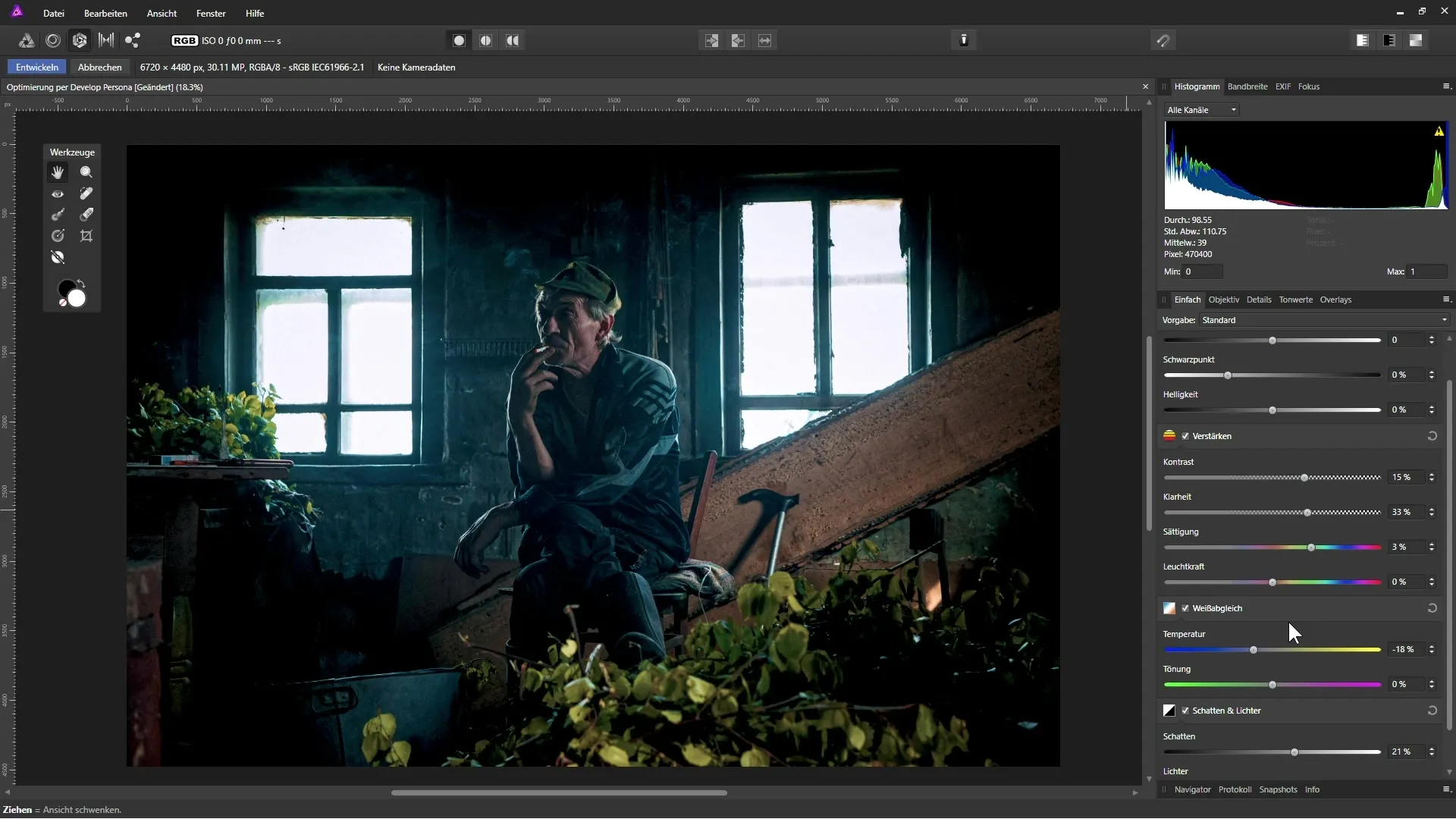Viewport: 1456px width, 819px height.
Task: Uncheck the Weißabgleich checkbox
Action: tap(1185, 608)
